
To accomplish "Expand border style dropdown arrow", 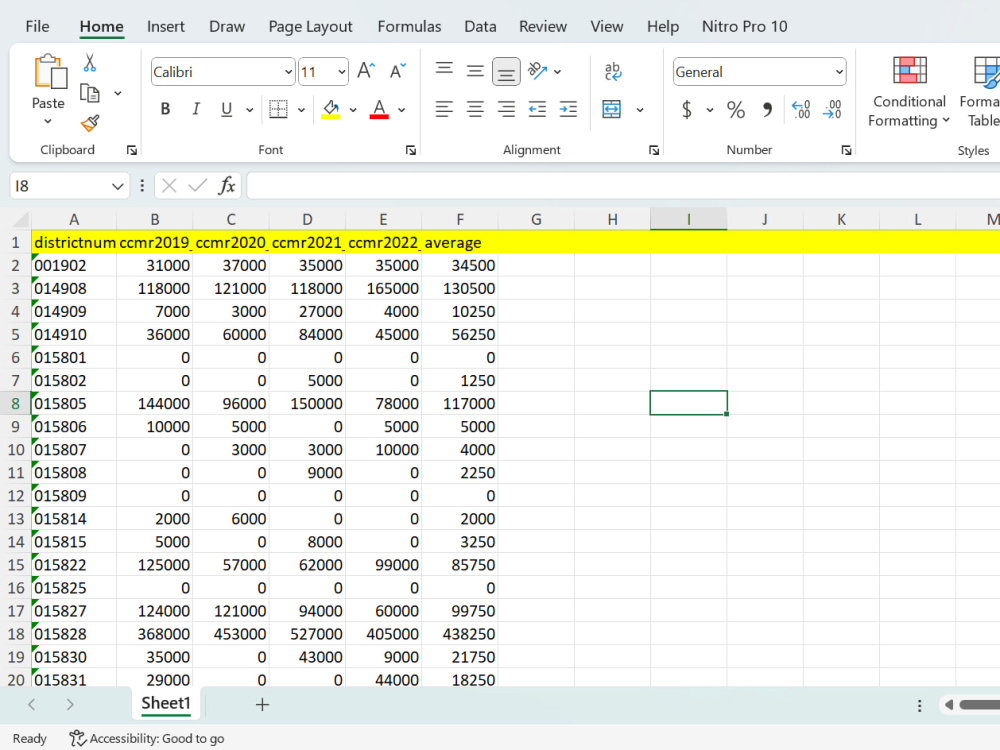I will pos(302,110).
